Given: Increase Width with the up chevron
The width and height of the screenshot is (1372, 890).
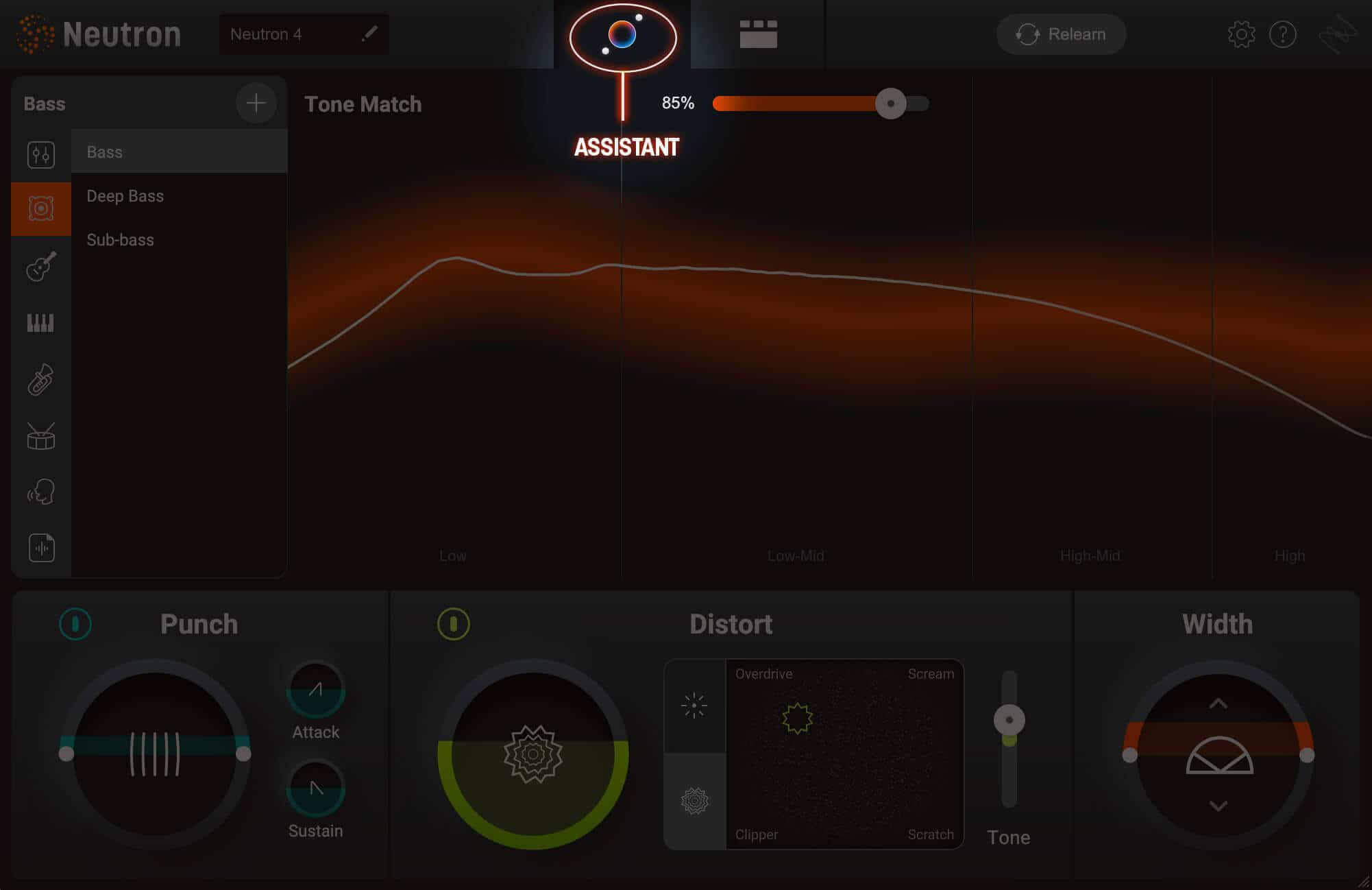Looking at the screenshot, I should 1218,703.
